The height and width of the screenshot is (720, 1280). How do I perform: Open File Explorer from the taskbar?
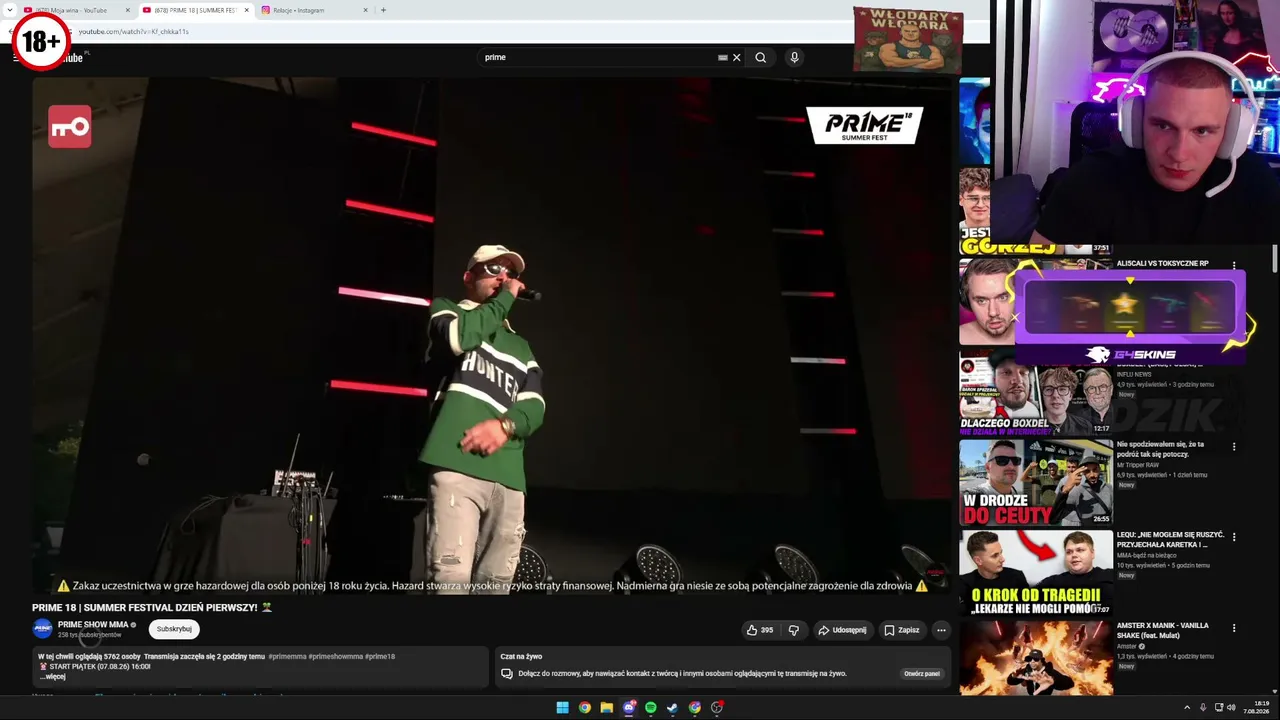[607, 708]
